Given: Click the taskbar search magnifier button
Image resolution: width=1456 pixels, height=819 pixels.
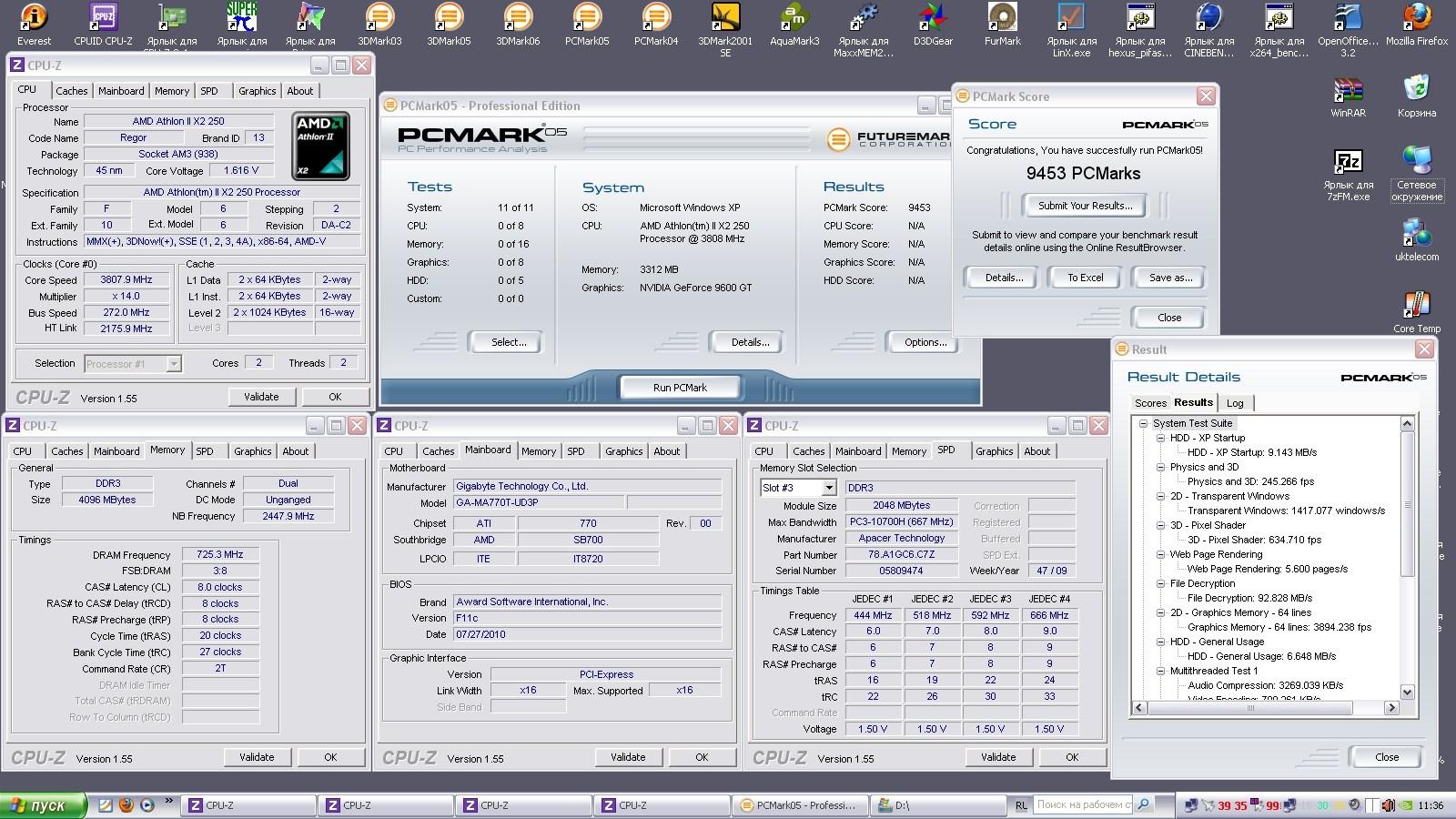Looking at the screenshot, I should 1144,804.
